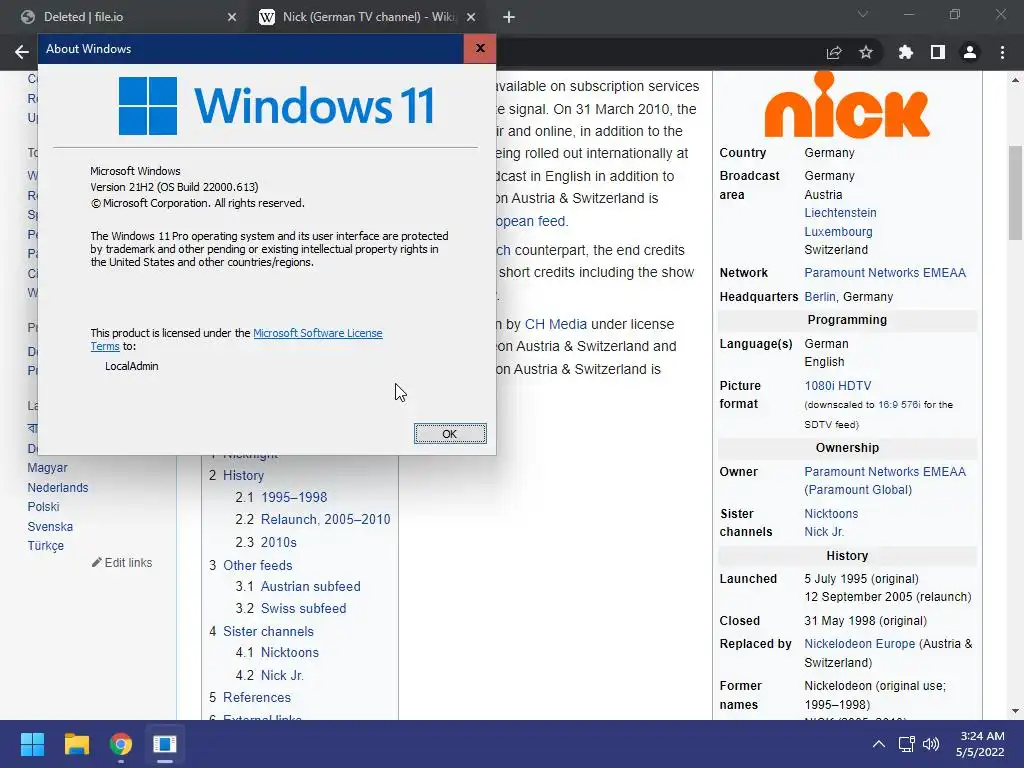Jump to the References section
This screenshot has width=1024, height=768.
(x=257, y=697)
